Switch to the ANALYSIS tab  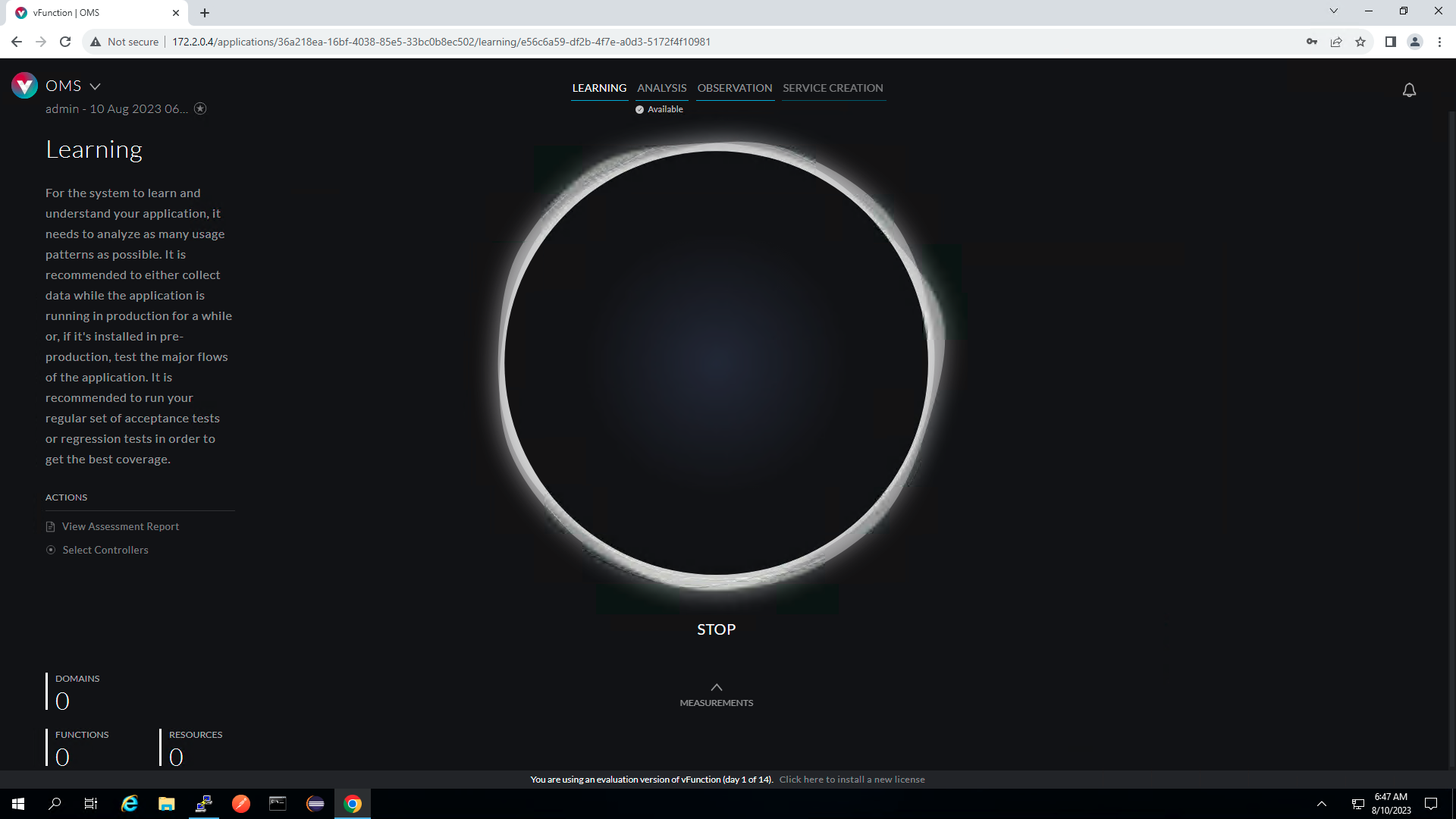tap(661, 88)
